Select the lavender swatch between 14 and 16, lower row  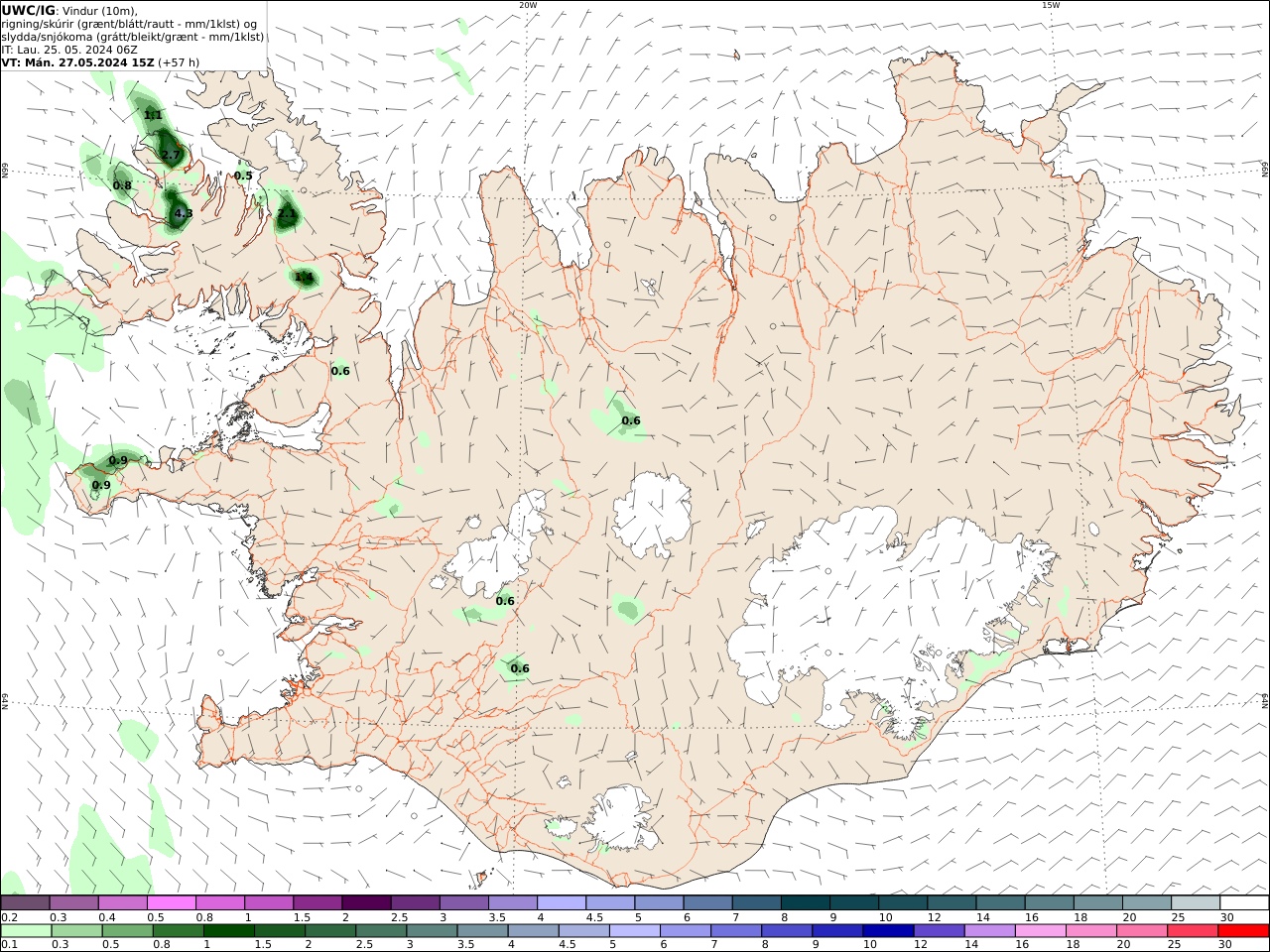click(x=989, y=930)
